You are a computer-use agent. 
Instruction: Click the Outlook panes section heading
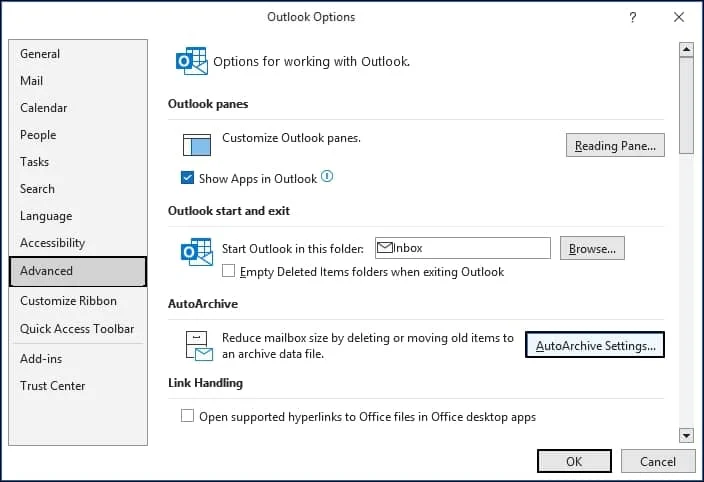[208, 104]
